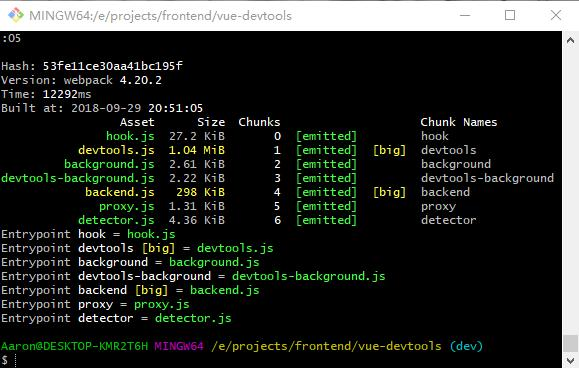Click the 4.36 KiB size value
This screenshot has height=368, width=579.
click(x=197, y=220)
